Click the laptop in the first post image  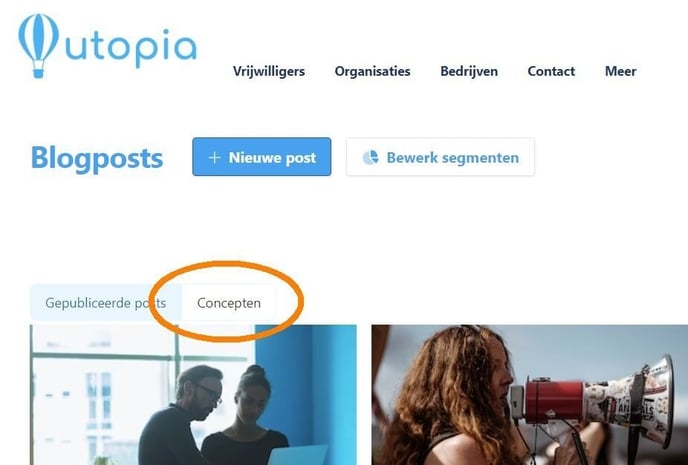click(297, 455)
